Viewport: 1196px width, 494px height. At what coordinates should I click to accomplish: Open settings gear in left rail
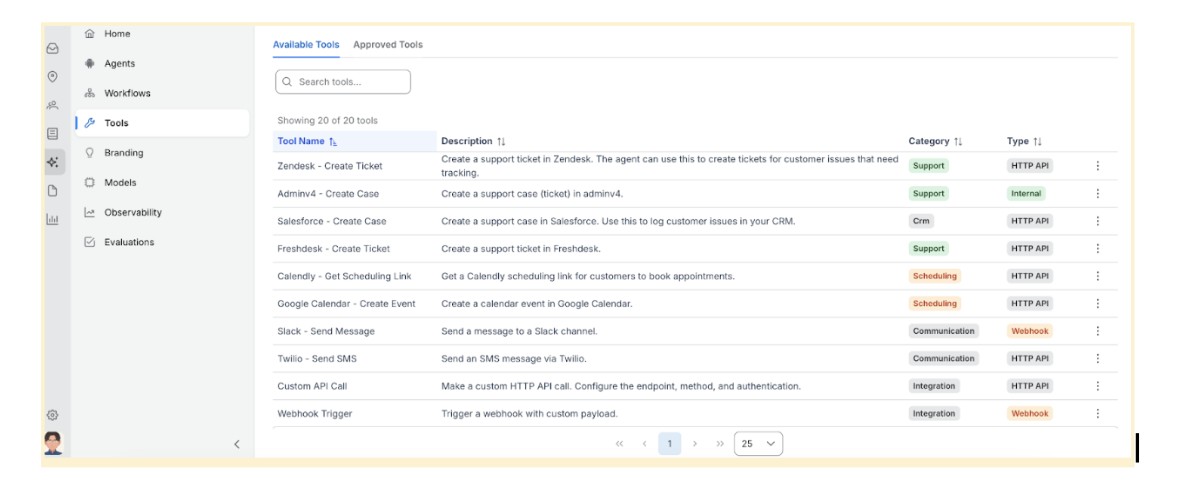[53, 415]
